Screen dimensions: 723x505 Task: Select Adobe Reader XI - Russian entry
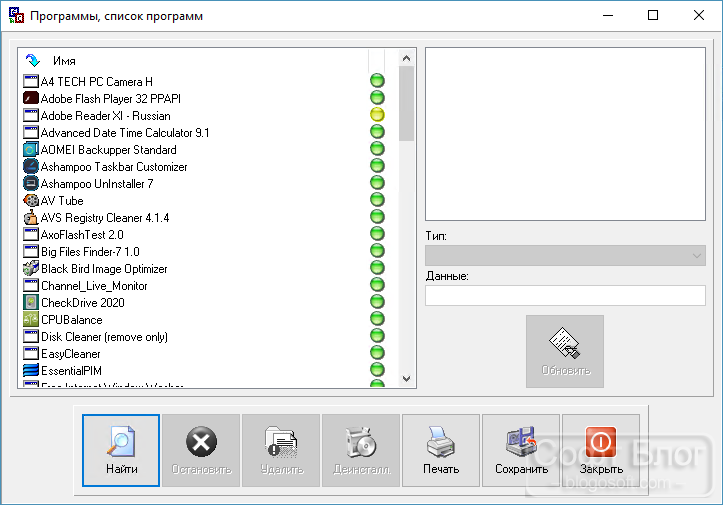click(106, 116)
